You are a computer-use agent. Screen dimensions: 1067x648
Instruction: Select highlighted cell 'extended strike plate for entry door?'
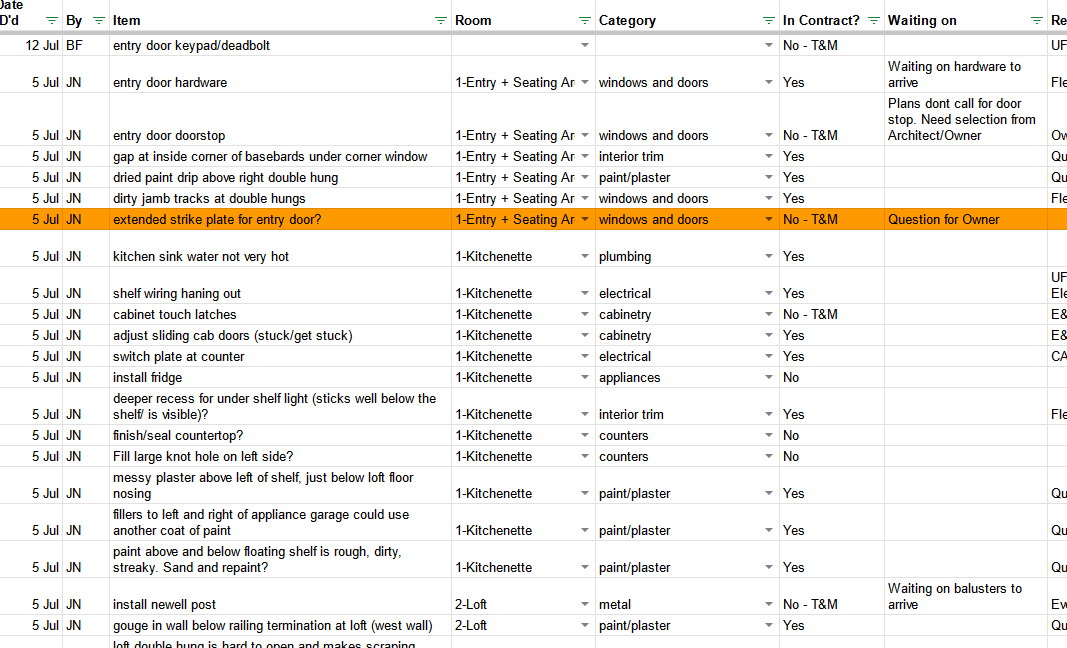(x=280, y=219)
